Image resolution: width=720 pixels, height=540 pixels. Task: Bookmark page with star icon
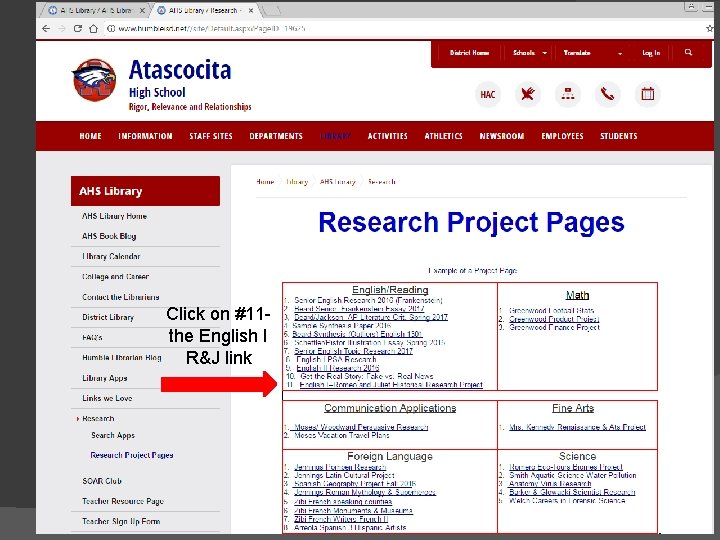point(710,28)
